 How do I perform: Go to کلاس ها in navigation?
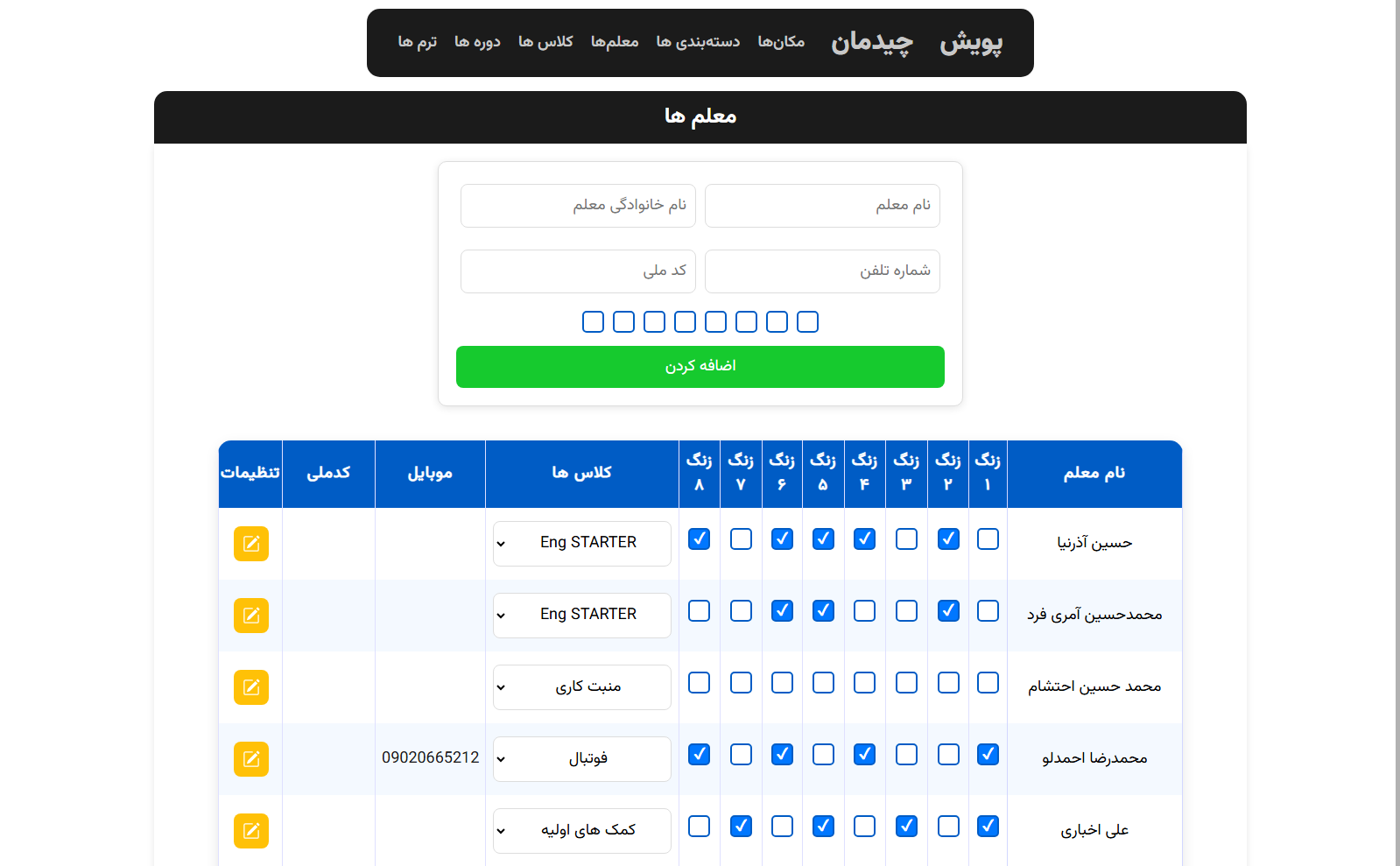pyautogui.click(x=545, y=42)
